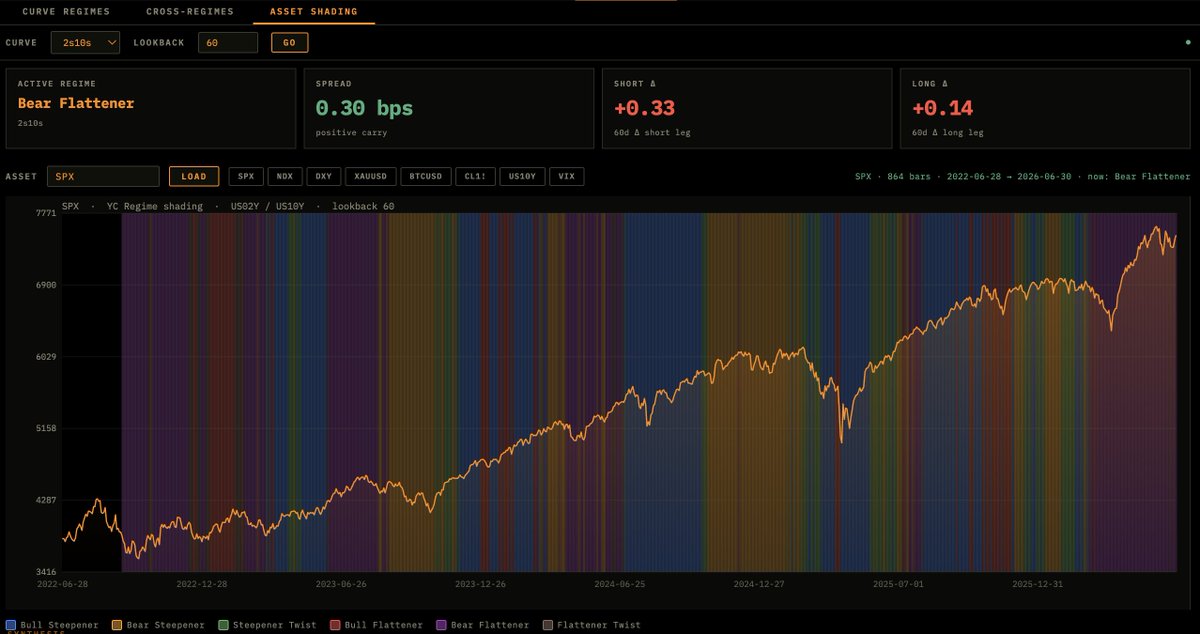The height and width of the screenshot is (634, 1200).
Task: Open the 2s10s curve dropdown
Action: click(85, 42)
